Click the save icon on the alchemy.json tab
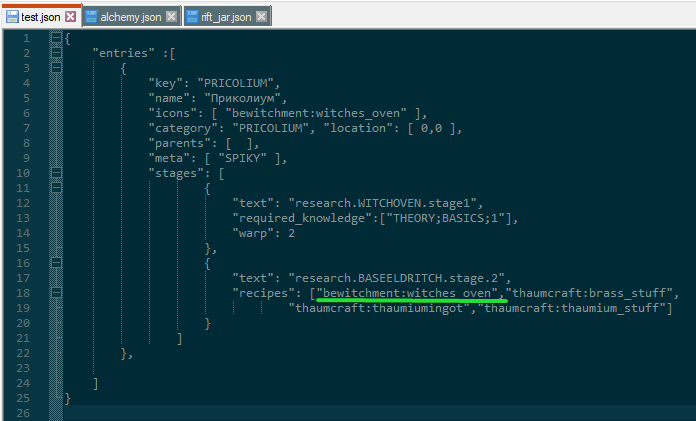This screenshot has height=421, width=696. coord(91,17)
